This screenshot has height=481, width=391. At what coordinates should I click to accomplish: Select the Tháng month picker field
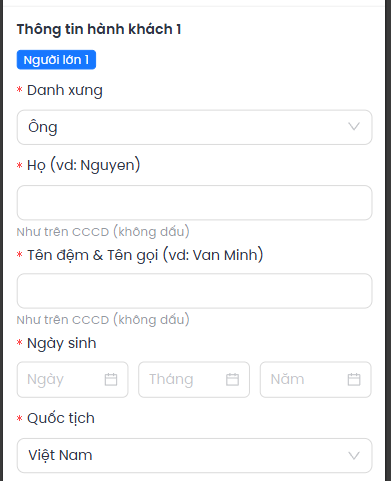[194, 379]
